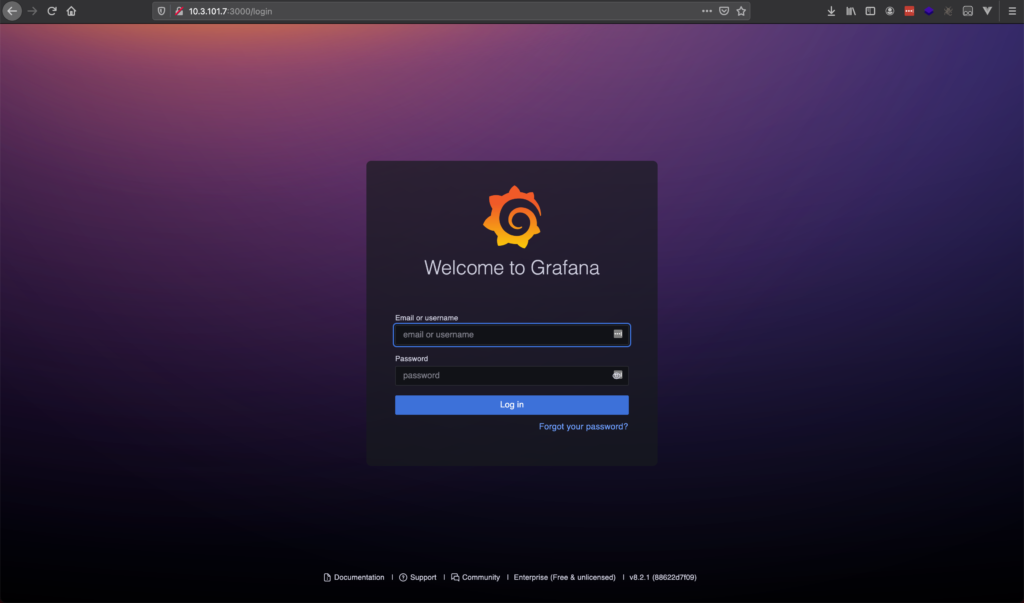Screen dimensions: 1024x603
Task: Click the Welcome to Grafana heading
Action: (511, 268)
